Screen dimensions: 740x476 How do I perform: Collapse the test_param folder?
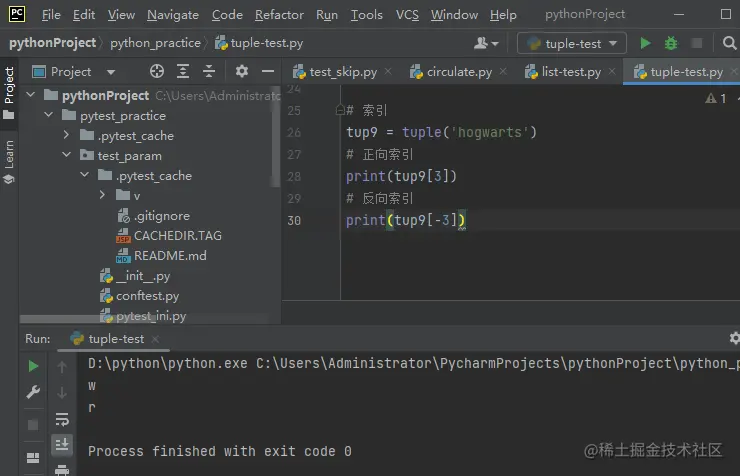click(67, 155)
